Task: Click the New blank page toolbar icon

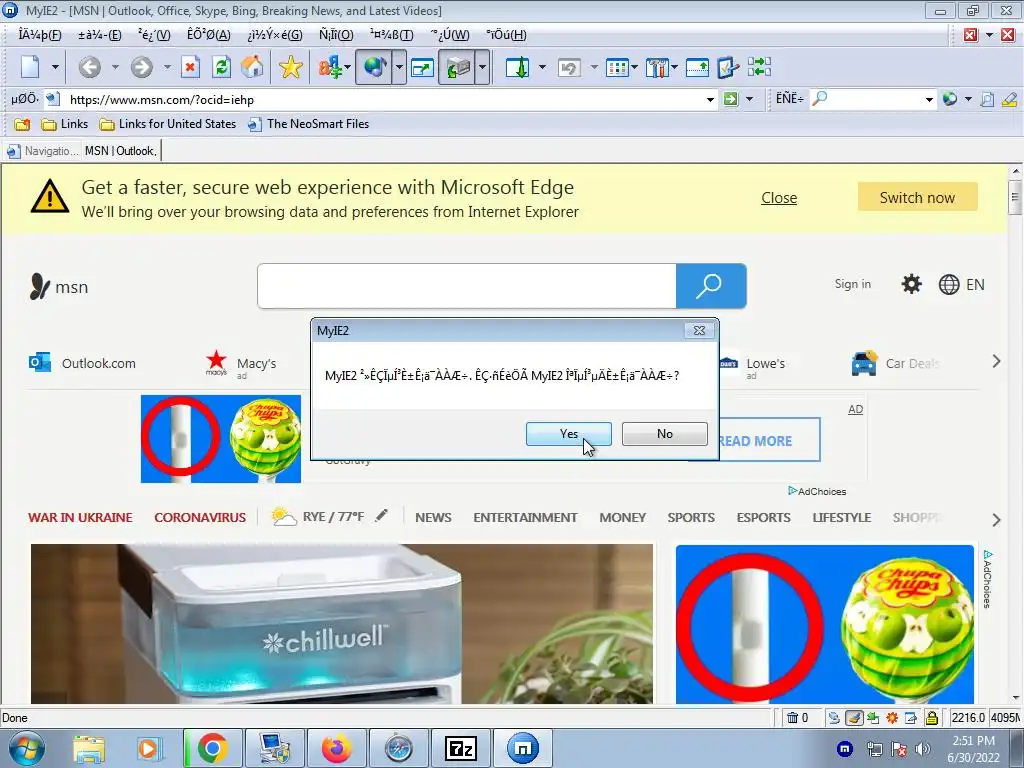Action: point(31,67)
